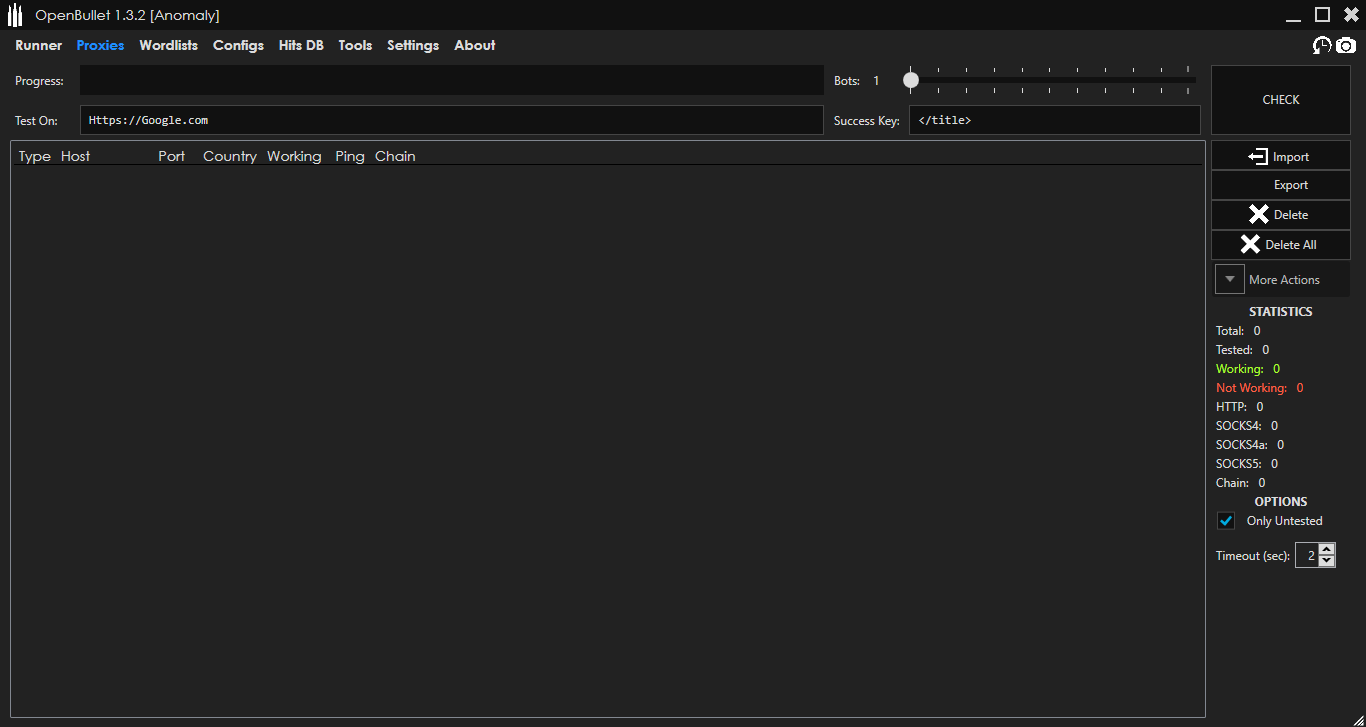Click the OpenBullet logo icon
This screenshot has height=727, width=1366.
pyautogui.click(x=15, y=16)
